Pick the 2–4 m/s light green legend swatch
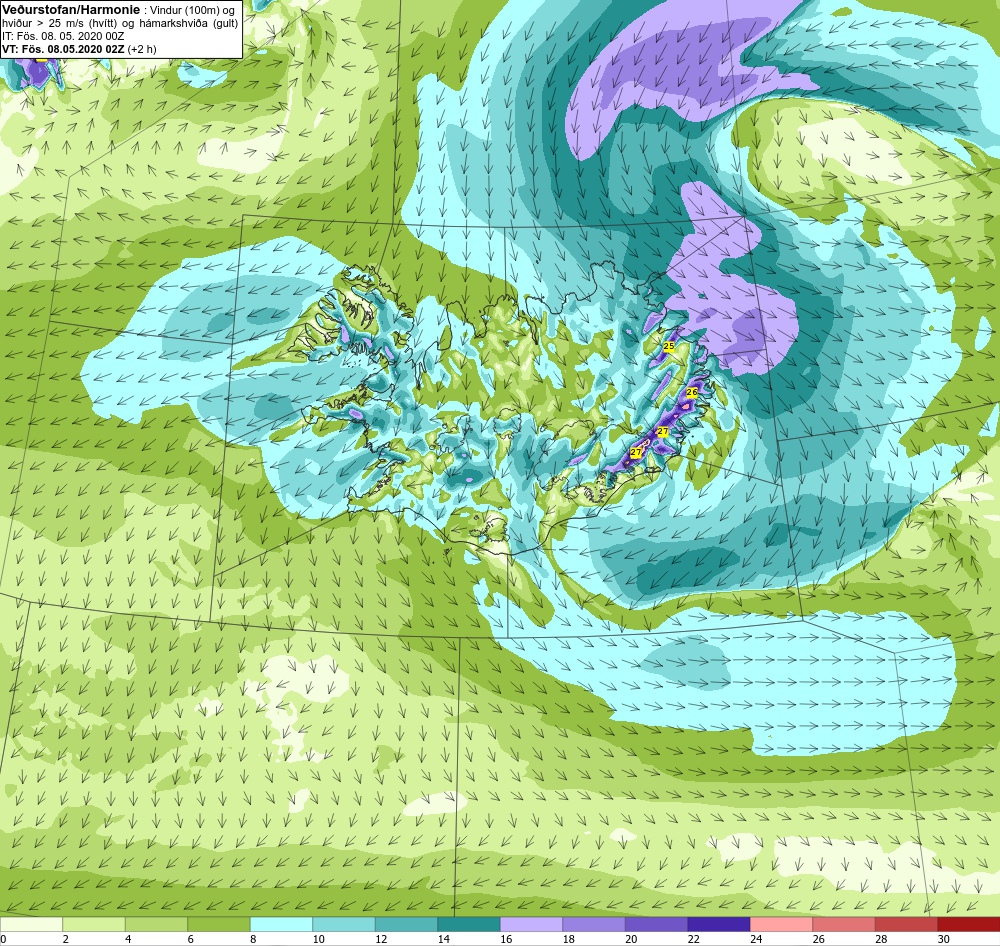The image size is (1000, 946). 94,924
